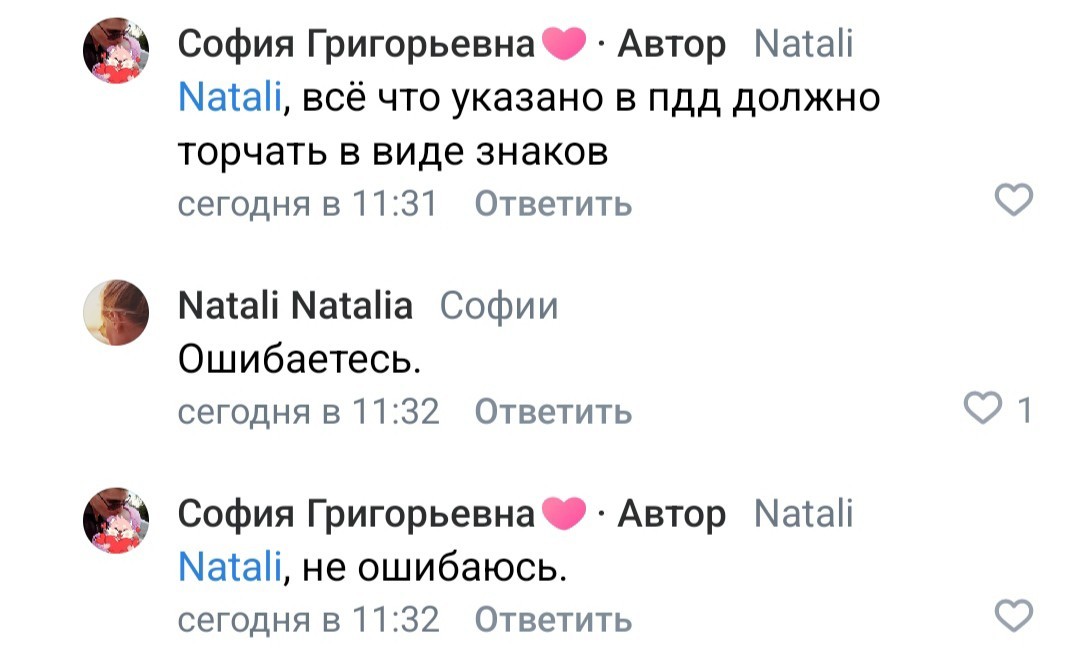Like the "не ошибаюсь" comment
This screenshot has height=670, width=1068.
(x=1015, y=617)
